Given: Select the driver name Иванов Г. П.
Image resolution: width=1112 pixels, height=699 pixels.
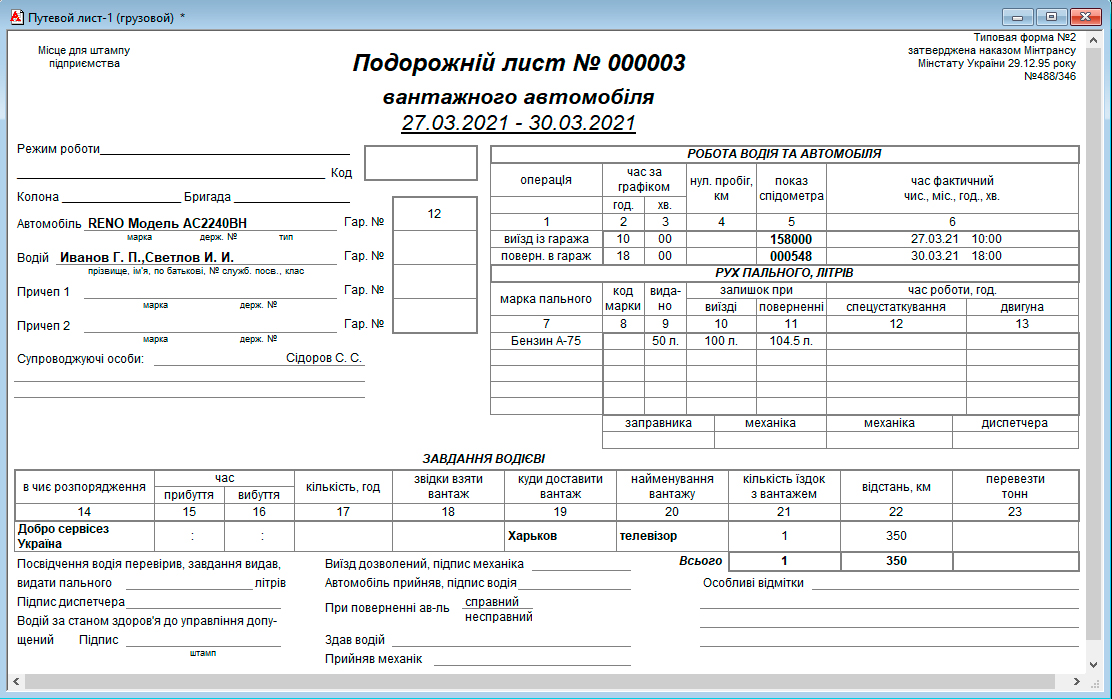Looking at the screenshot, I should (x=100, y=257).
